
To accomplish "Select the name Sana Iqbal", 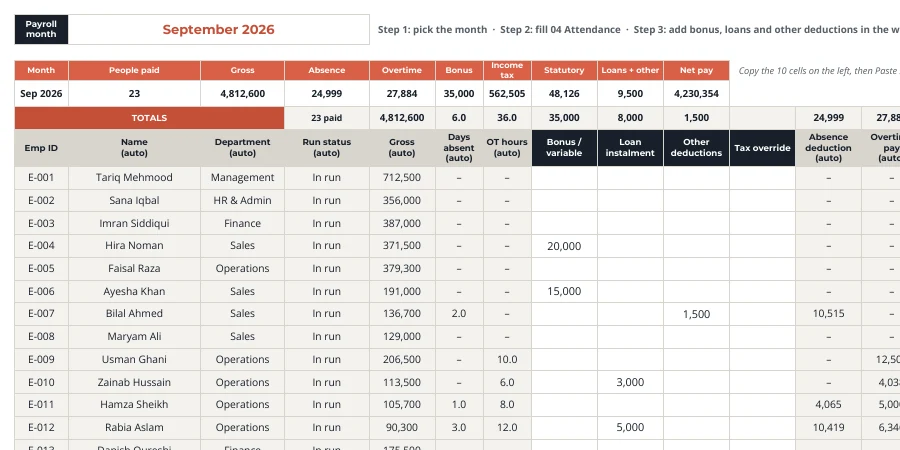I will coord(134,201).
